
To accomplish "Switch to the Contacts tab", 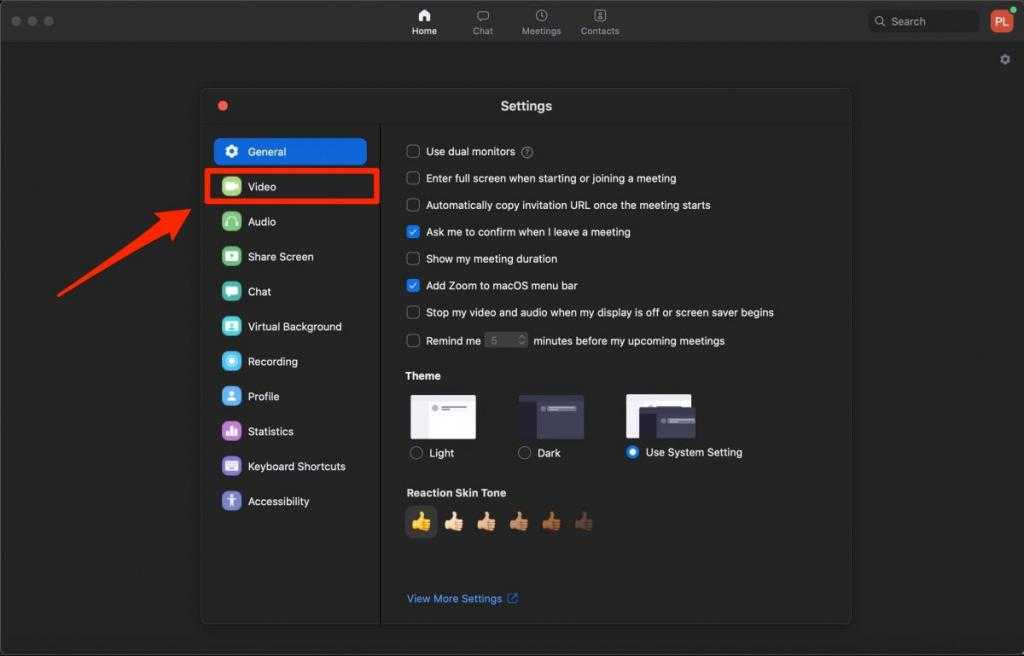I will [x=600, y=22].
